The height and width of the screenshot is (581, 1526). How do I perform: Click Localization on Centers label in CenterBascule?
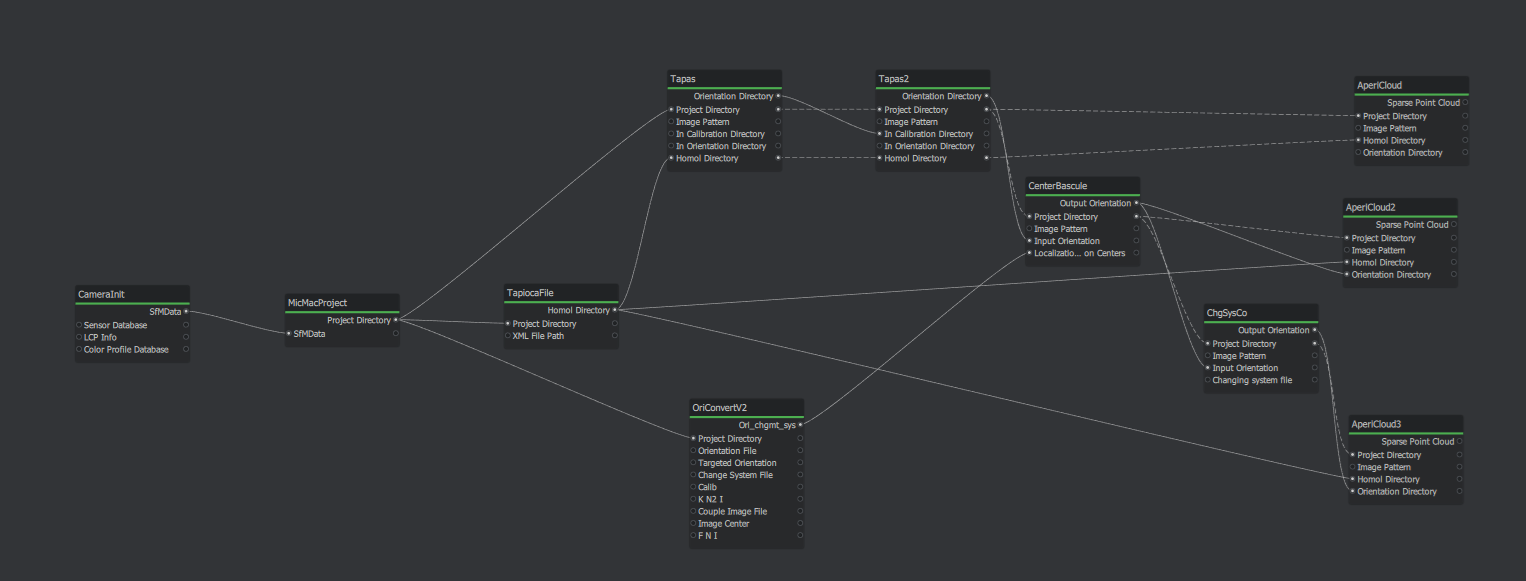[1079, 253]
